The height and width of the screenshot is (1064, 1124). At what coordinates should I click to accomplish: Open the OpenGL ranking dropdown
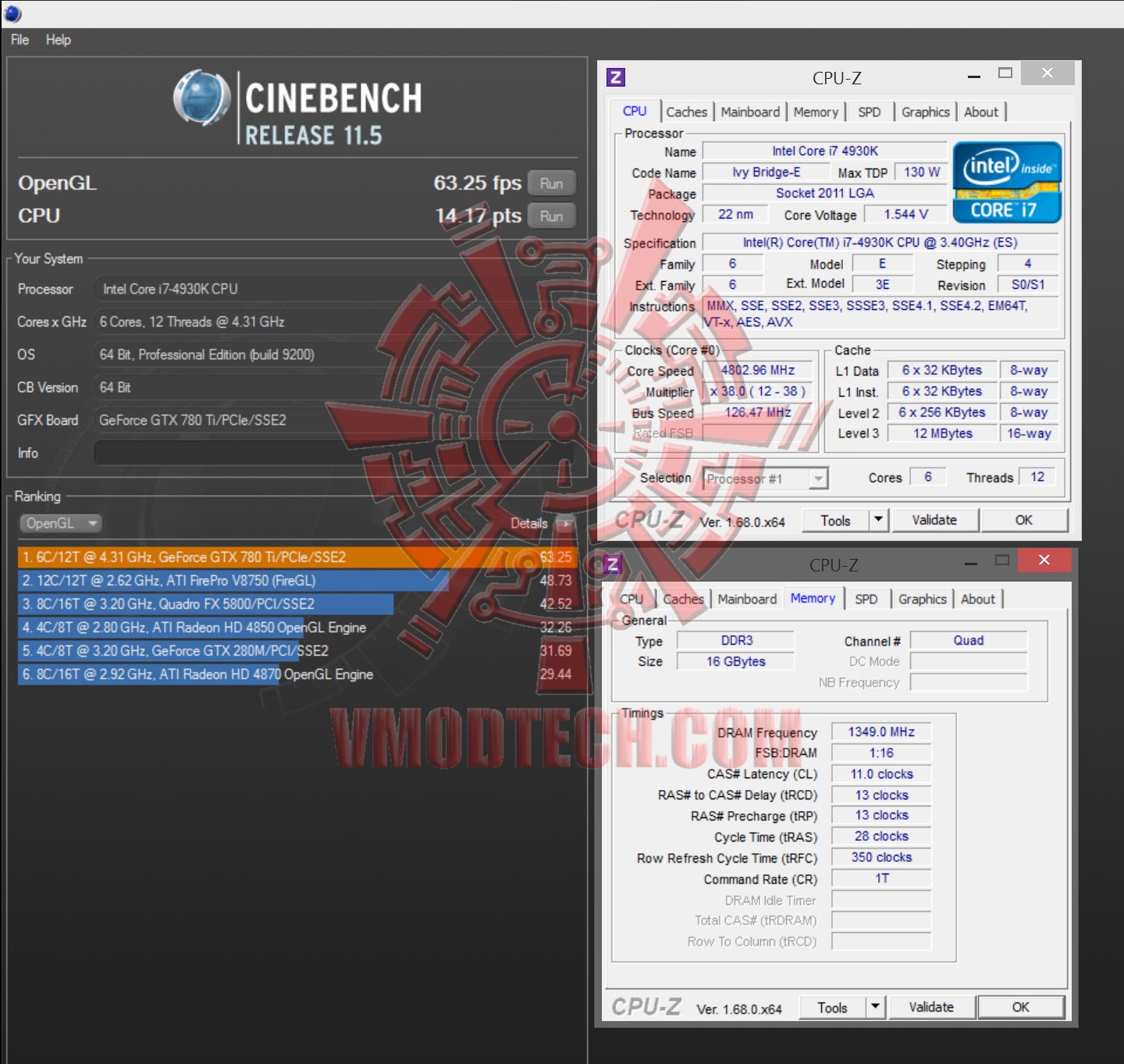[x=61, y=523]
